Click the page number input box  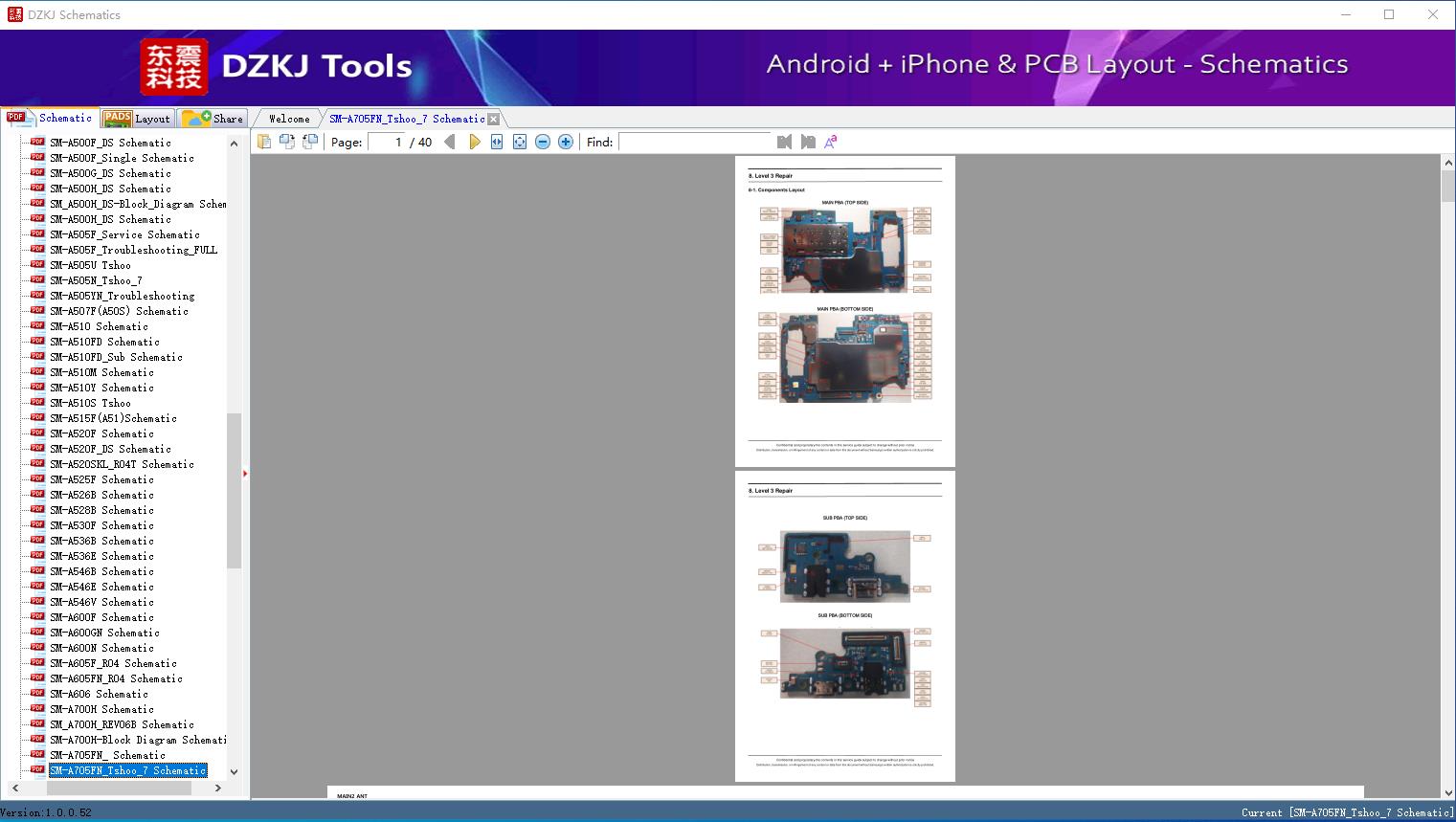387,142
